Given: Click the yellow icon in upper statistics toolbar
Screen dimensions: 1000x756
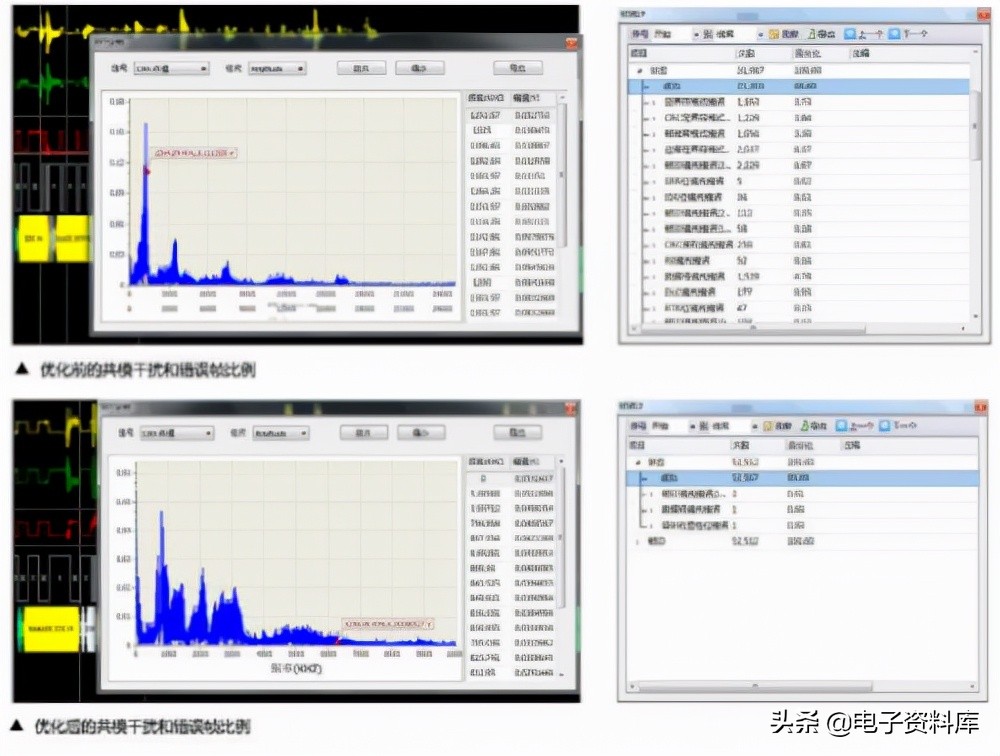Looking at the screenshot, I should click(774, 34).
